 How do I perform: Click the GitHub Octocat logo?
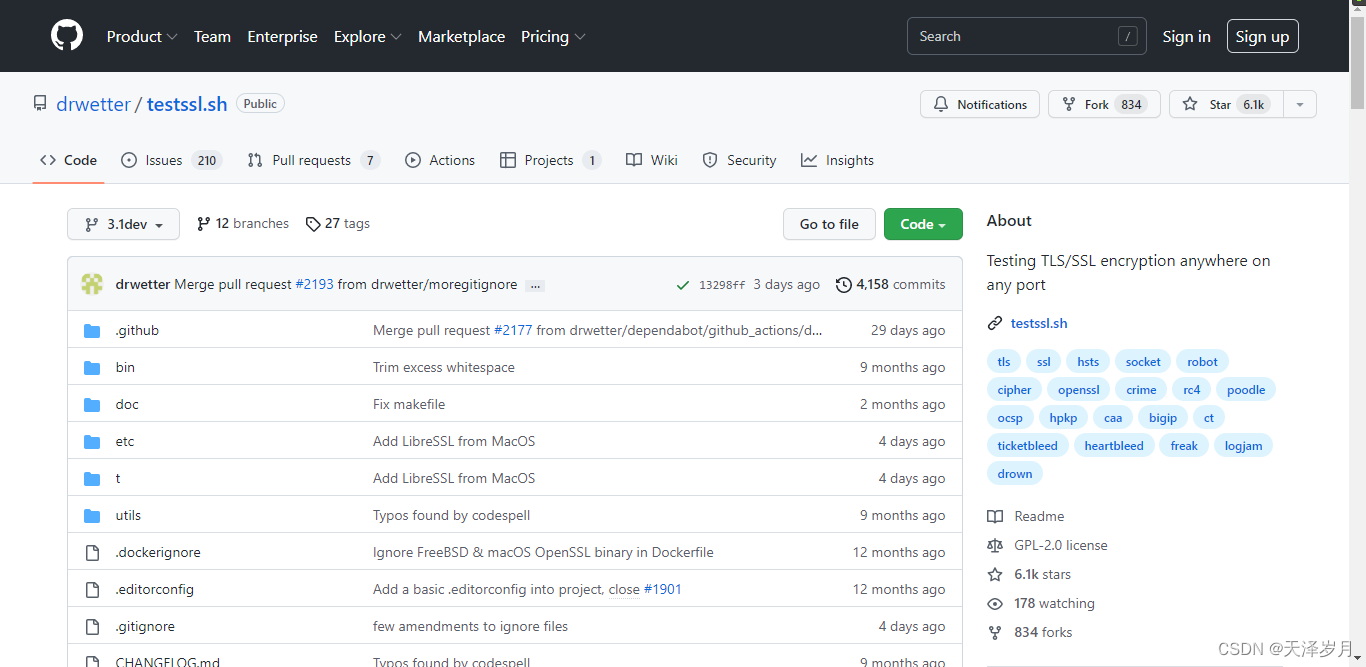(x=67, y=36)
